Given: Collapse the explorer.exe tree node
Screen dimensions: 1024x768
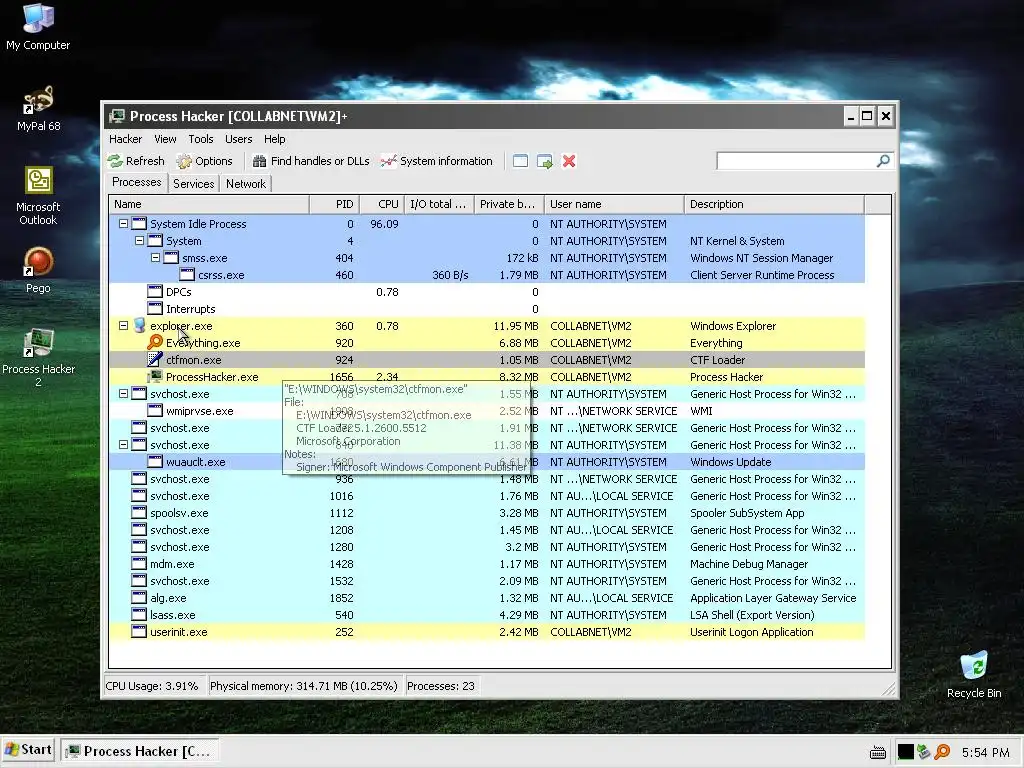Looking at the screenshot, I should tap(123, 326).
